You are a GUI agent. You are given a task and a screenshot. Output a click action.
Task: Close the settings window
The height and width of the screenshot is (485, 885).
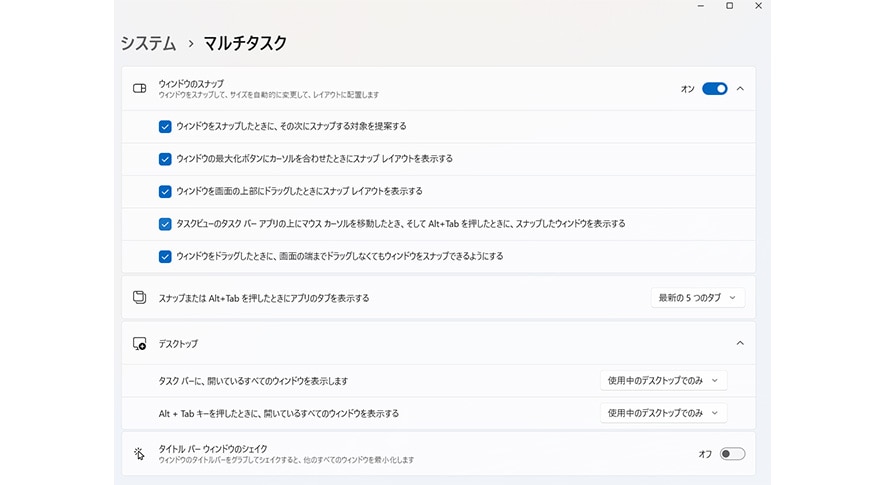point(759,6)
